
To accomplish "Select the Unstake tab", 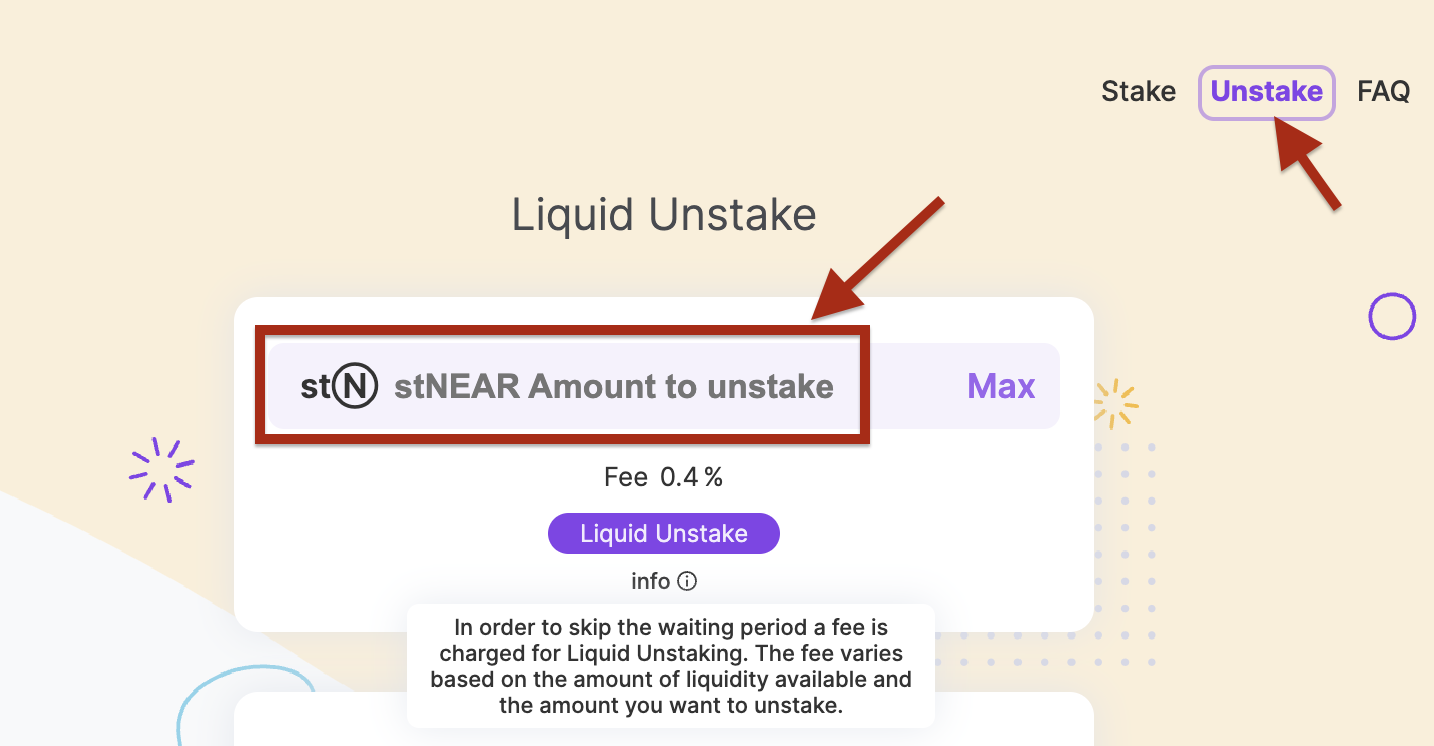I will 1266,92.
